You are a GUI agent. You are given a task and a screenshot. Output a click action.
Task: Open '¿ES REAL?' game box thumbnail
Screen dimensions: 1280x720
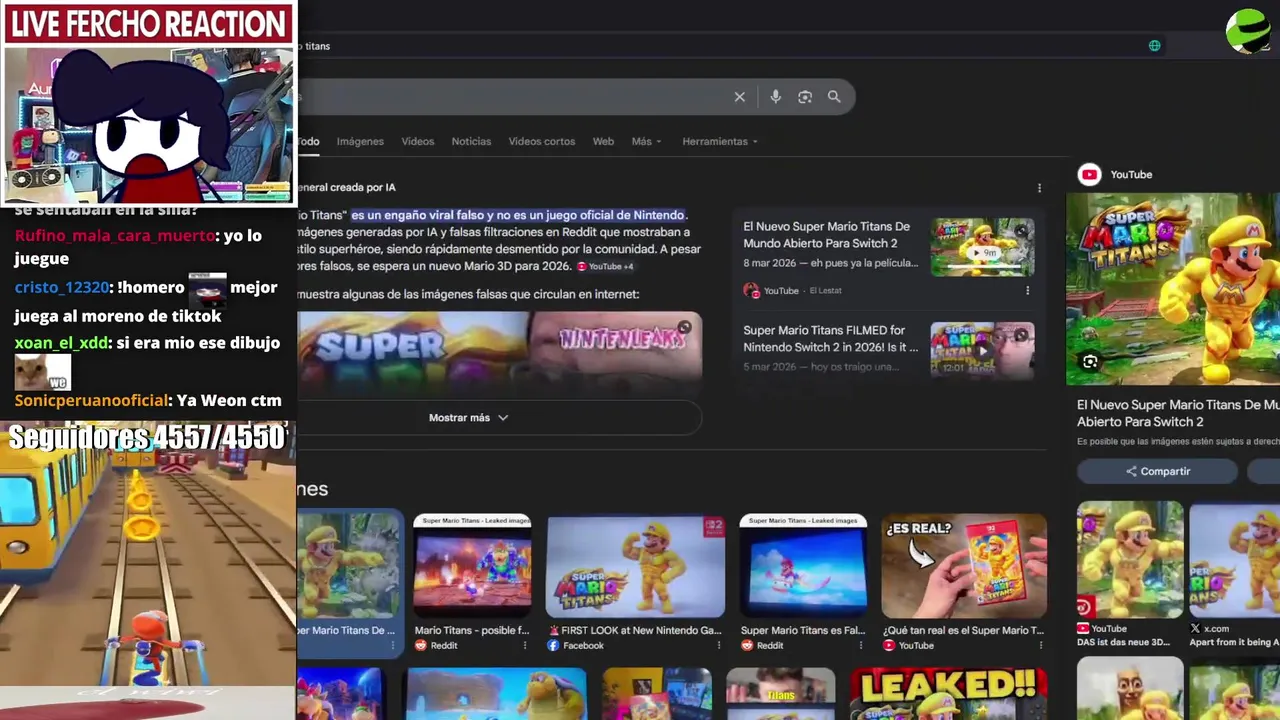(964, 567)
